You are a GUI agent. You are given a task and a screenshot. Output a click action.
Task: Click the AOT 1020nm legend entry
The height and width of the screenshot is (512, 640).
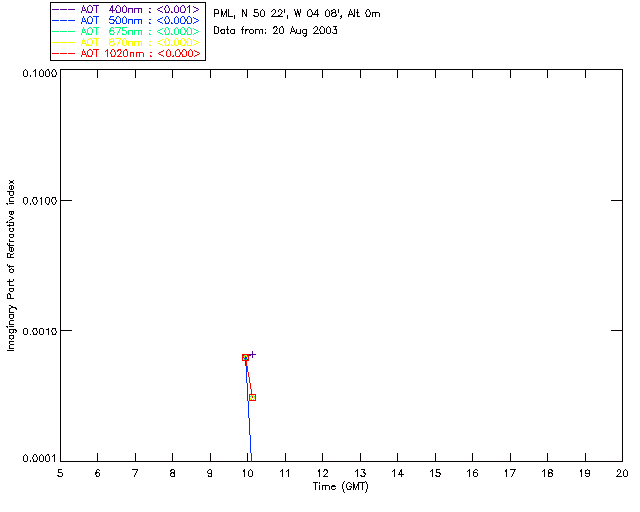click(x=127, y=53)
